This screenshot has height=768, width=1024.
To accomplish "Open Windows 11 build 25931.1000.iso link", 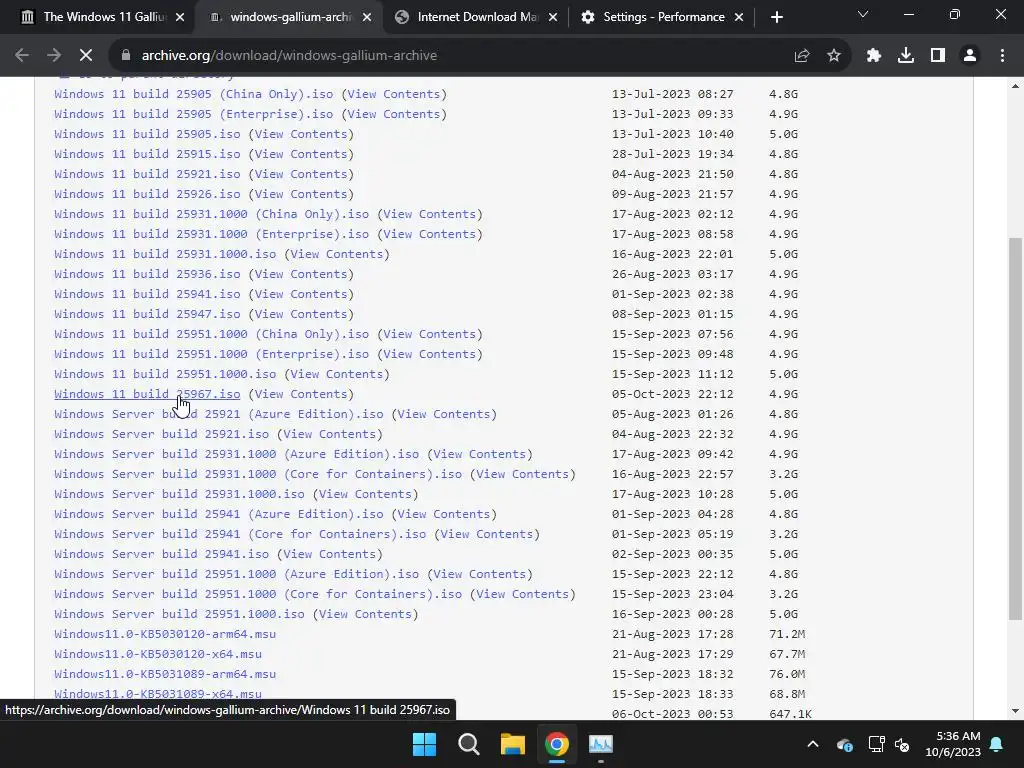I will coord(165,254).
